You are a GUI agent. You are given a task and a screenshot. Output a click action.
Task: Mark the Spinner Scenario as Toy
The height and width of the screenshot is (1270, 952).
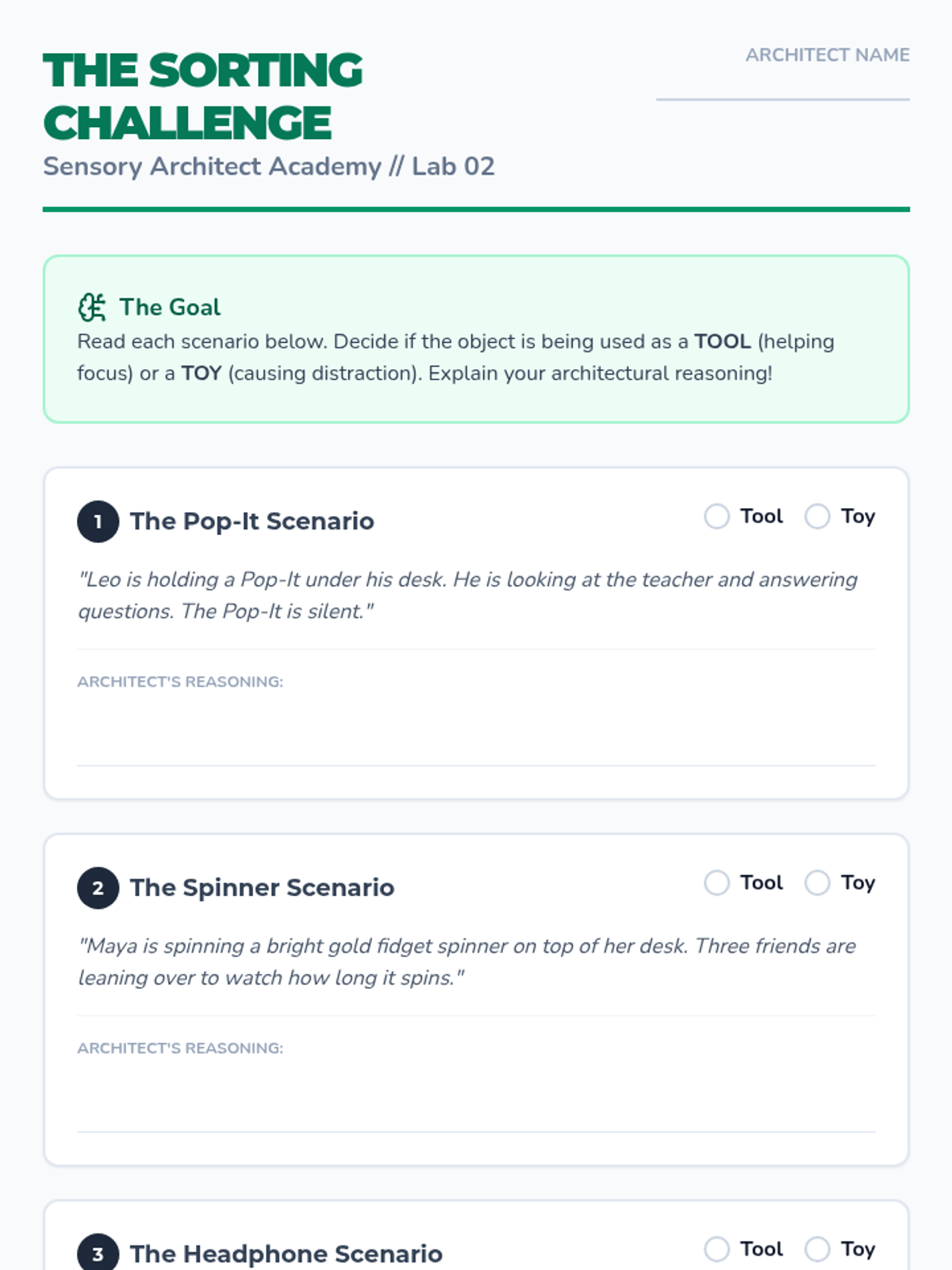coord(817,883)
